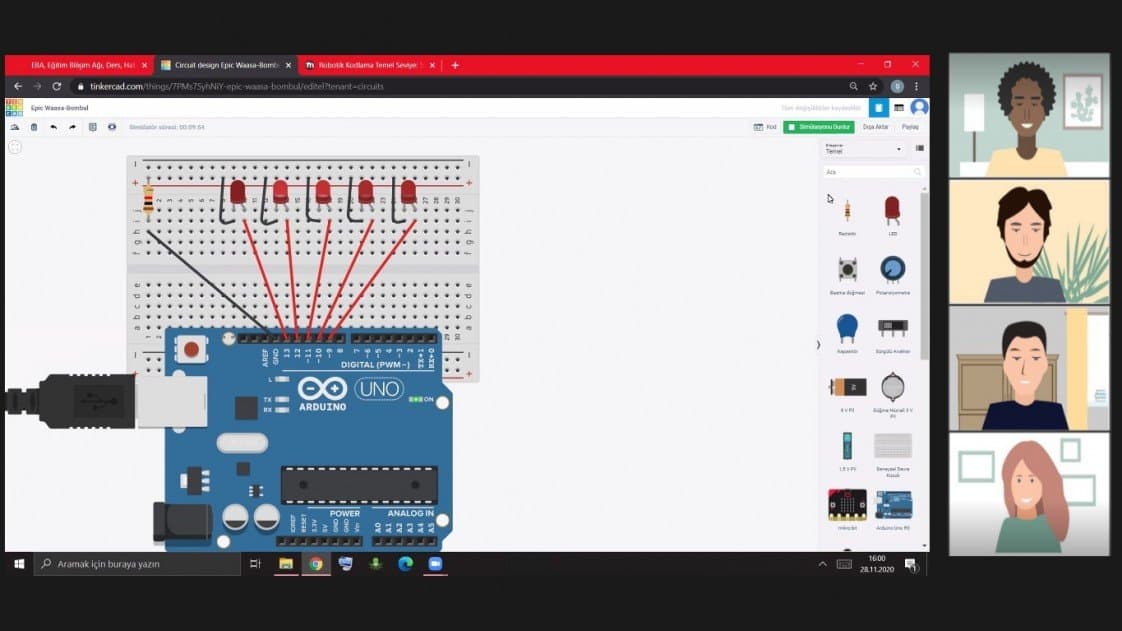Switch to the component list table view icon
Image resolution: width=1122 pixels, height=631 pixels.
pyautogui.click(x=899, y=107)
